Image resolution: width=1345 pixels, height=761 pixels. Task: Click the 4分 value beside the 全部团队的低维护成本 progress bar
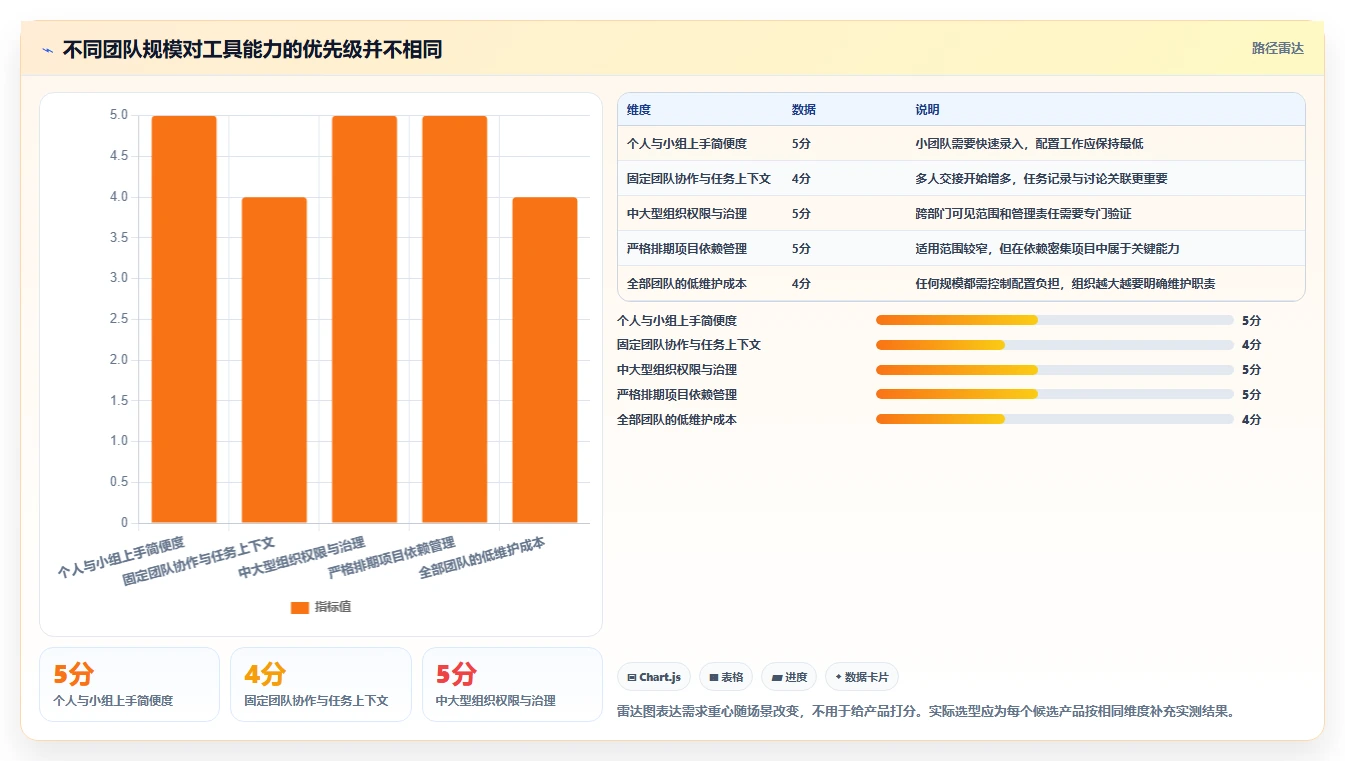[1251, 420]
